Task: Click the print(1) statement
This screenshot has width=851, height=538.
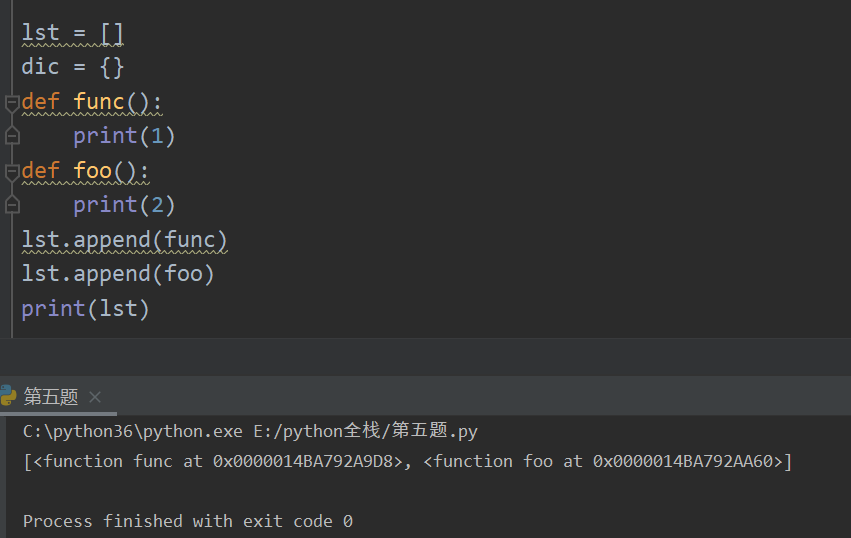Action: click(124, 136)
